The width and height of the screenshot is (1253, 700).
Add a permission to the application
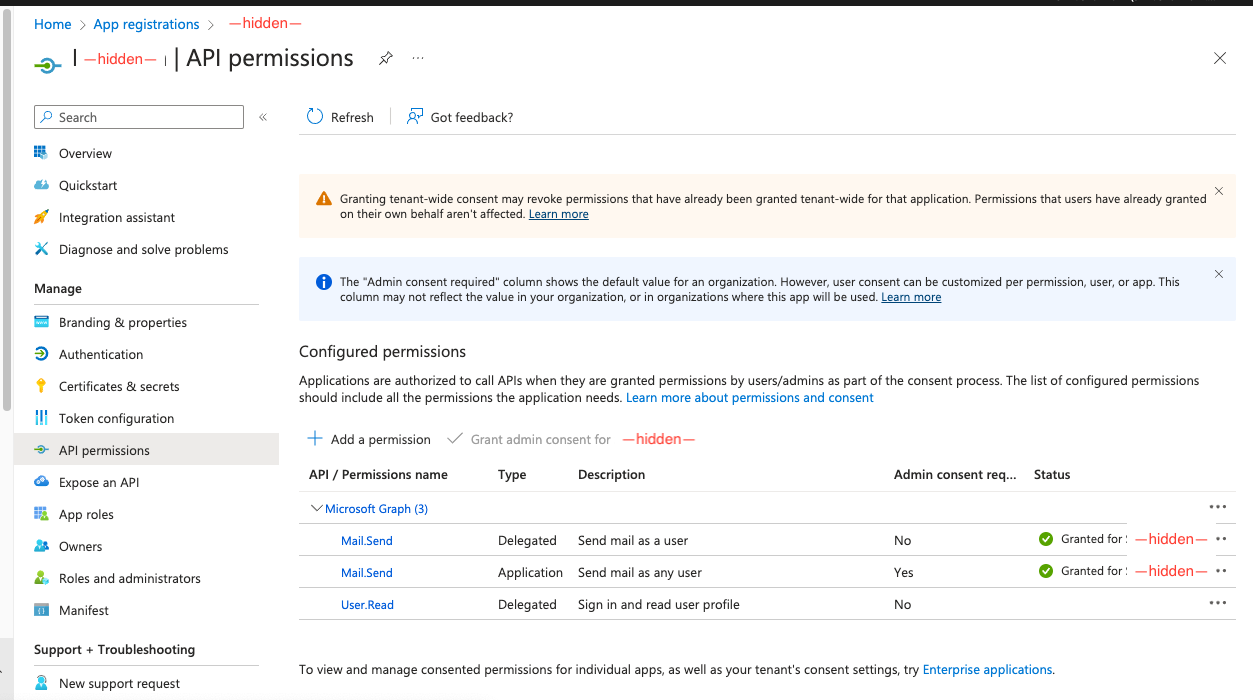point(369,439)
